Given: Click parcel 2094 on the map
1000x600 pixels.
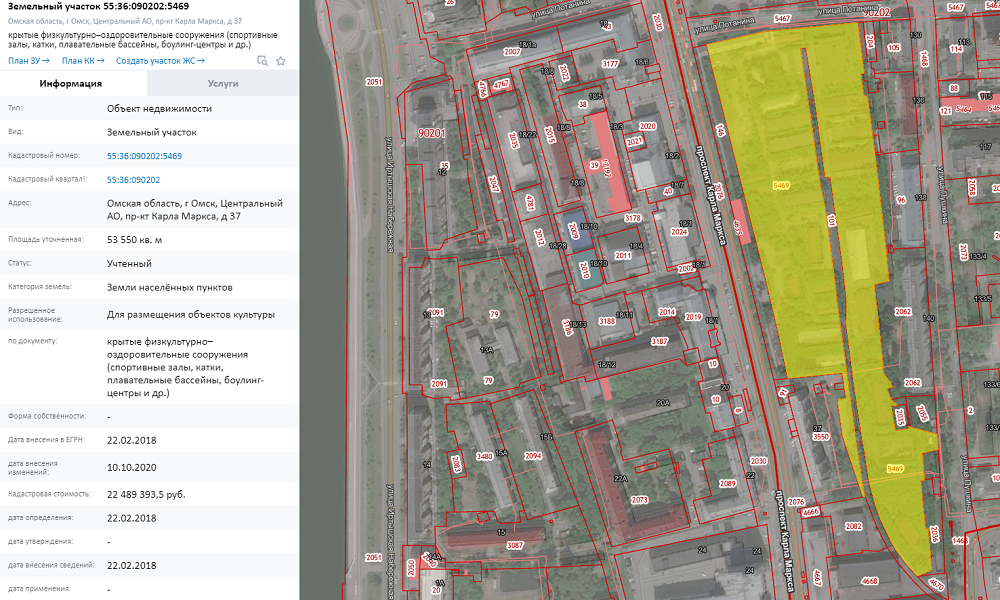Looking at the screenshot, I should click(x=532, y=456).
